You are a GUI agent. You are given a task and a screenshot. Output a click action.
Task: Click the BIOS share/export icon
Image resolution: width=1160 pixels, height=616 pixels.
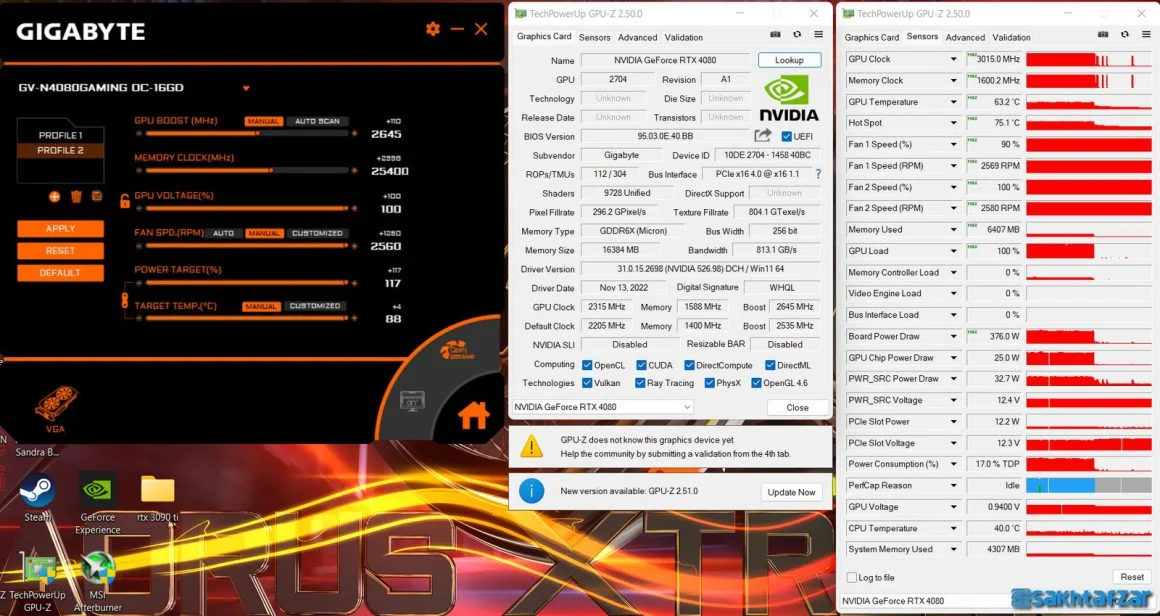pos(763,135)
